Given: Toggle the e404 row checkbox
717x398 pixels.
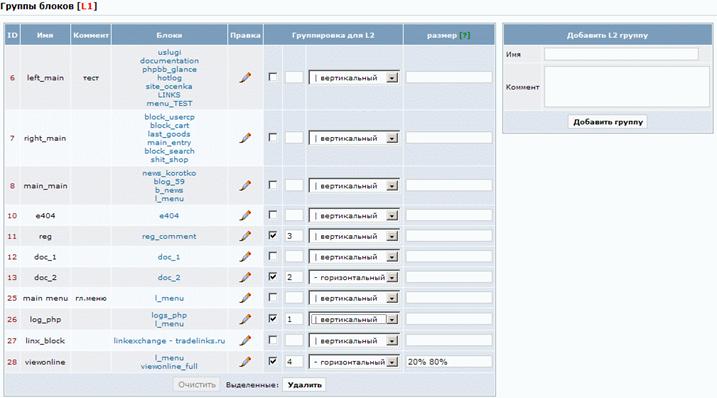Looking at the screenshot, I should (x=273, y=215).
